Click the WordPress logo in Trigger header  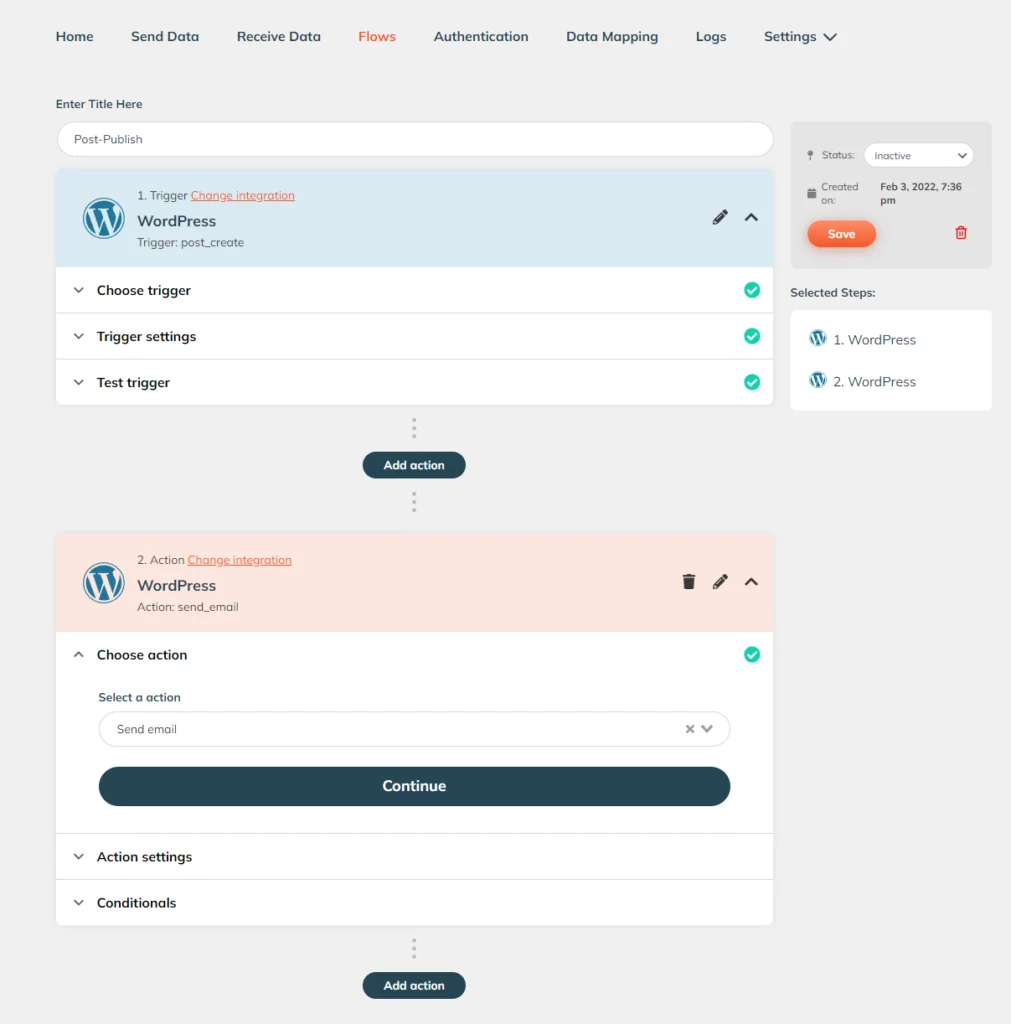pyautogui.click(x=103, y=218)
